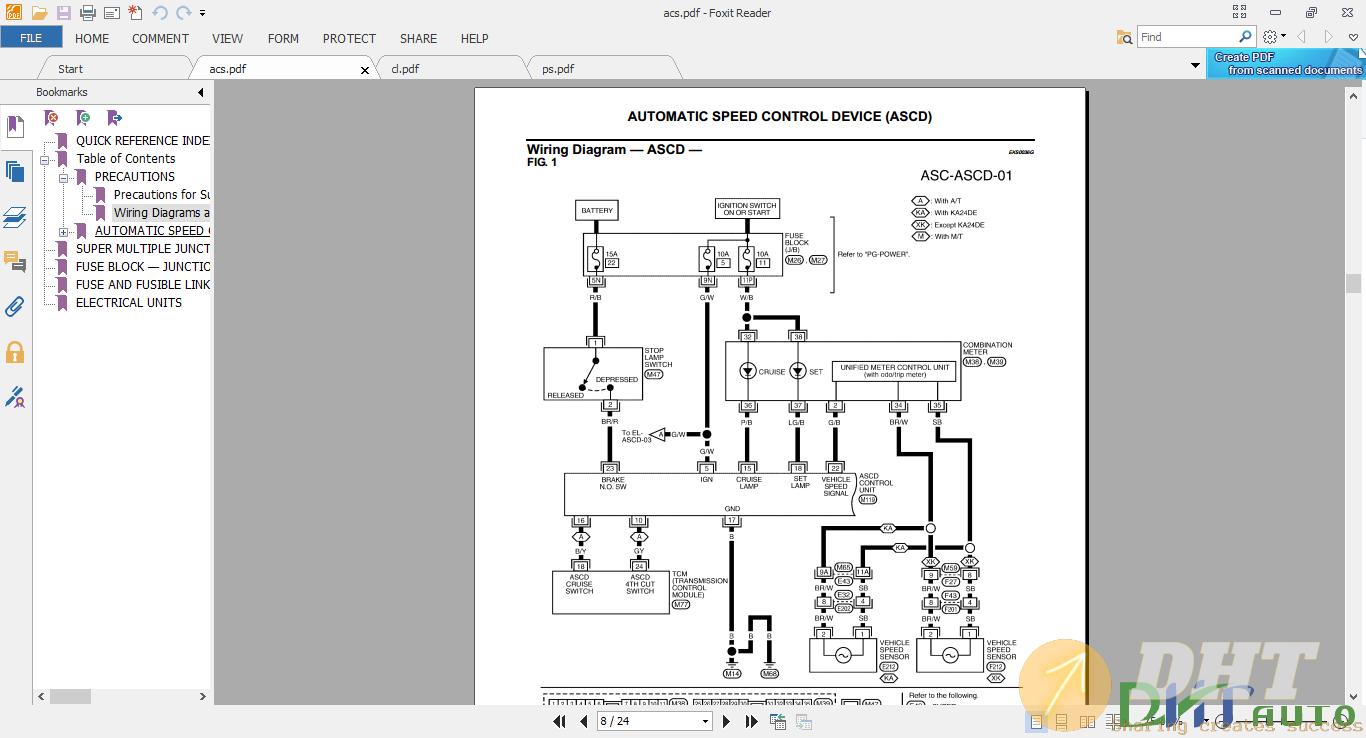Go to the first page
Screen dimensions: 1366x738
click(560, 721)
